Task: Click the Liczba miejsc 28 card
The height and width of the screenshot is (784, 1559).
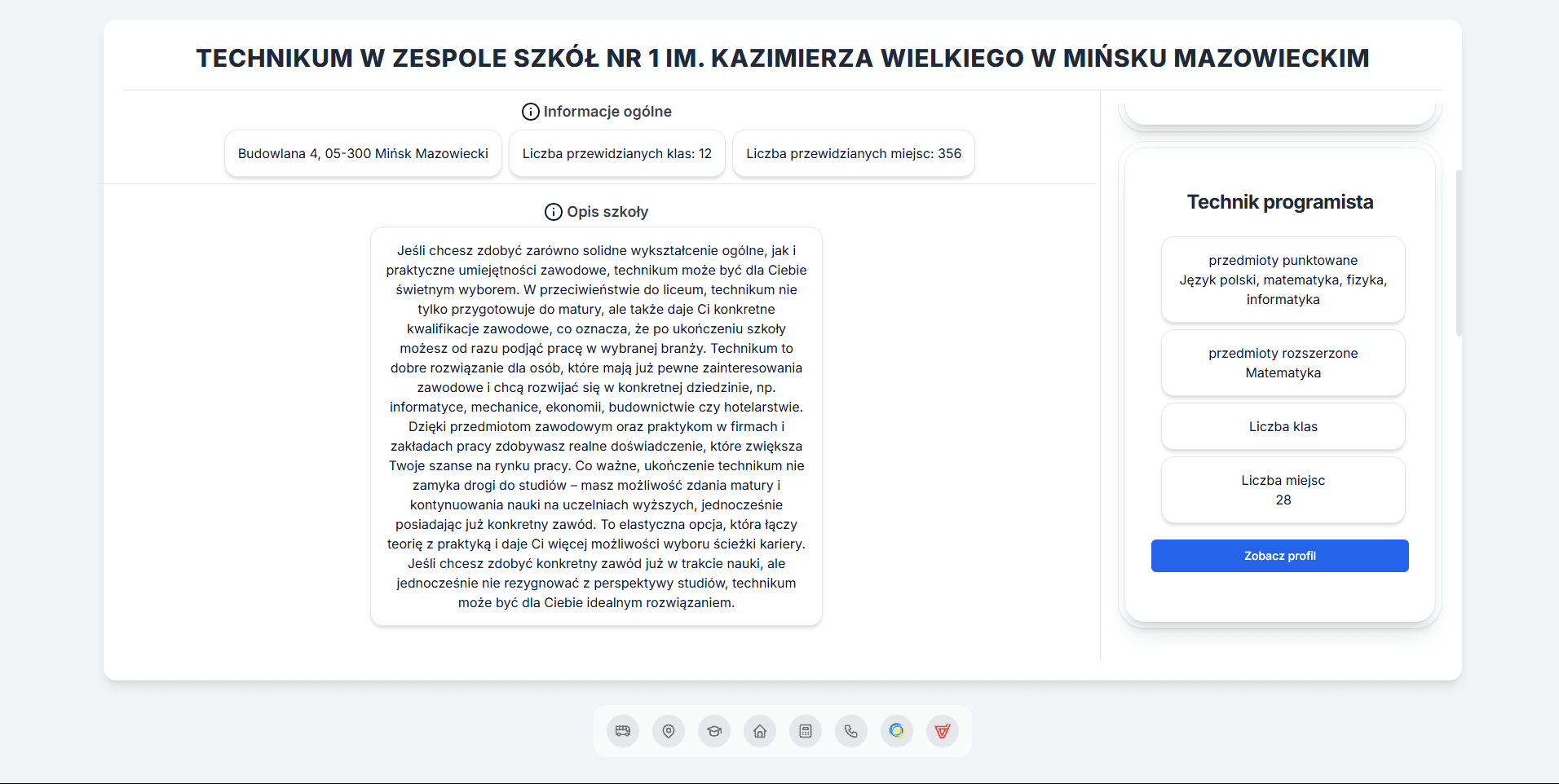Action: [x=1283, y=490]
